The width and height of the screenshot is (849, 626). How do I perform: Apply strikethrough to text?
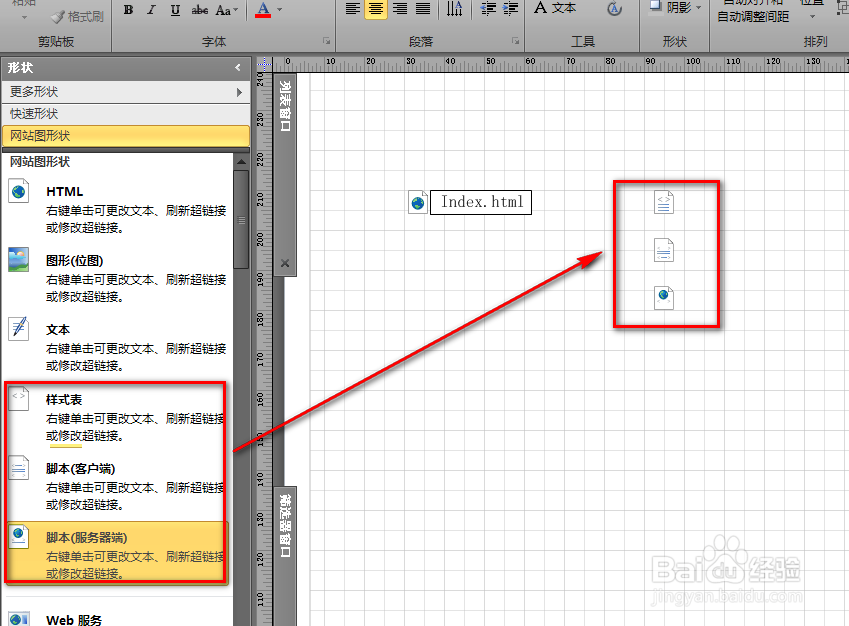tap(199, 10)
